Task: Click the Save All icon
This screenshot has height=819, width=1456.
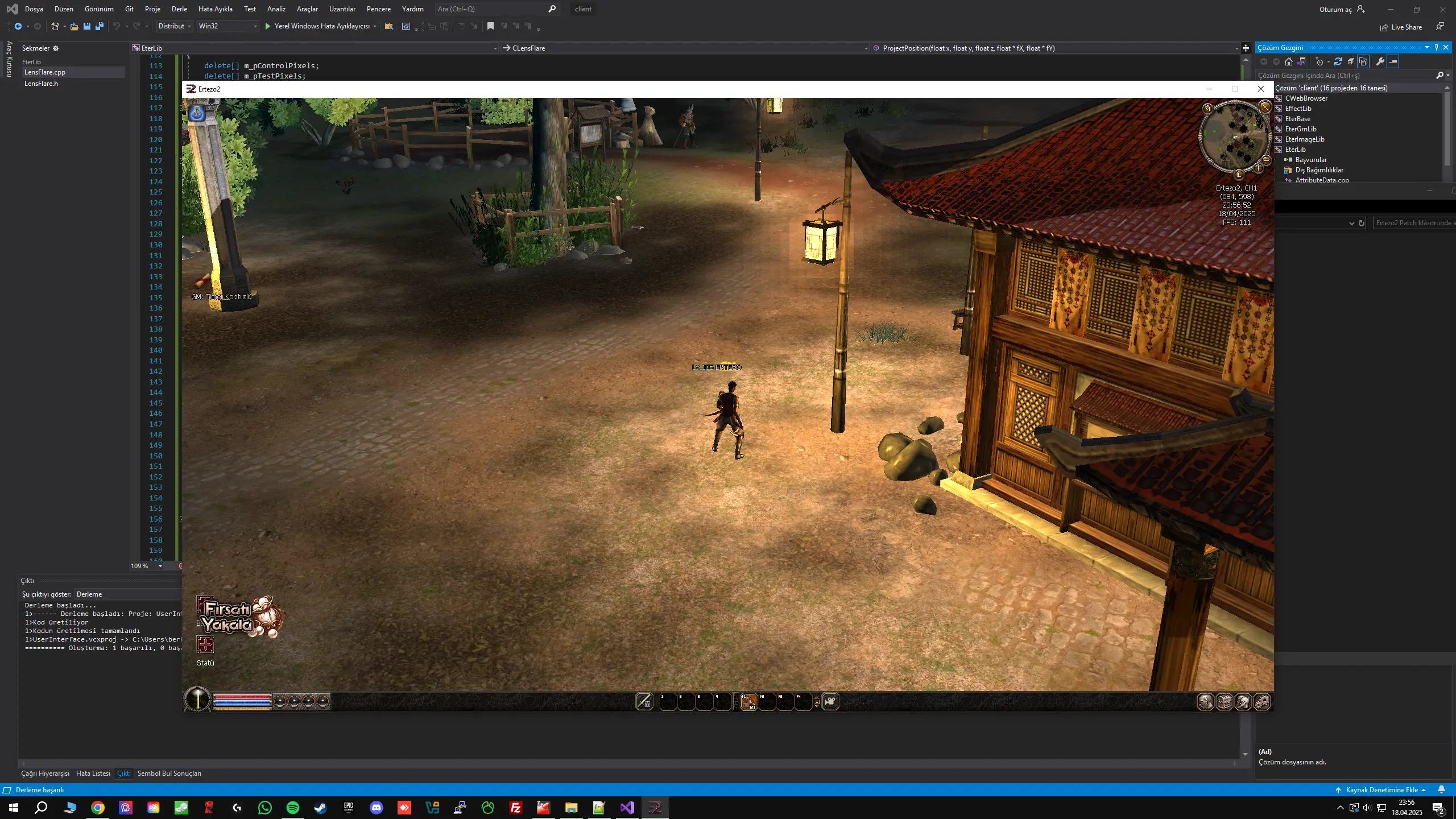Action: [x=100, y=26]
